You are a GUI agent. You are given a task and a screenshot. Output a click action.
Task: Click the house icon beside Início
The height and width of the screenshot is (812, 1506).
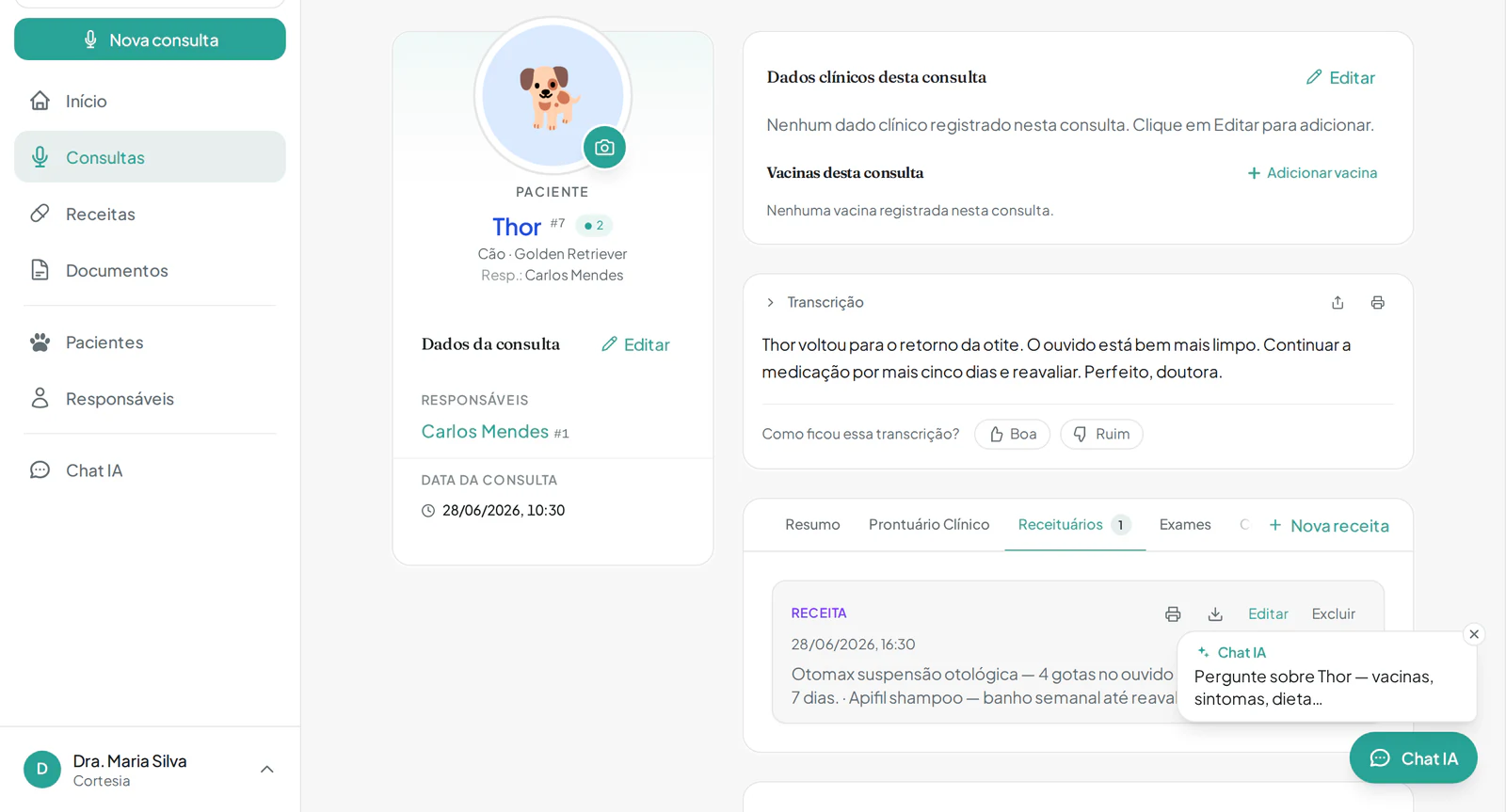[x=40, y=101]
